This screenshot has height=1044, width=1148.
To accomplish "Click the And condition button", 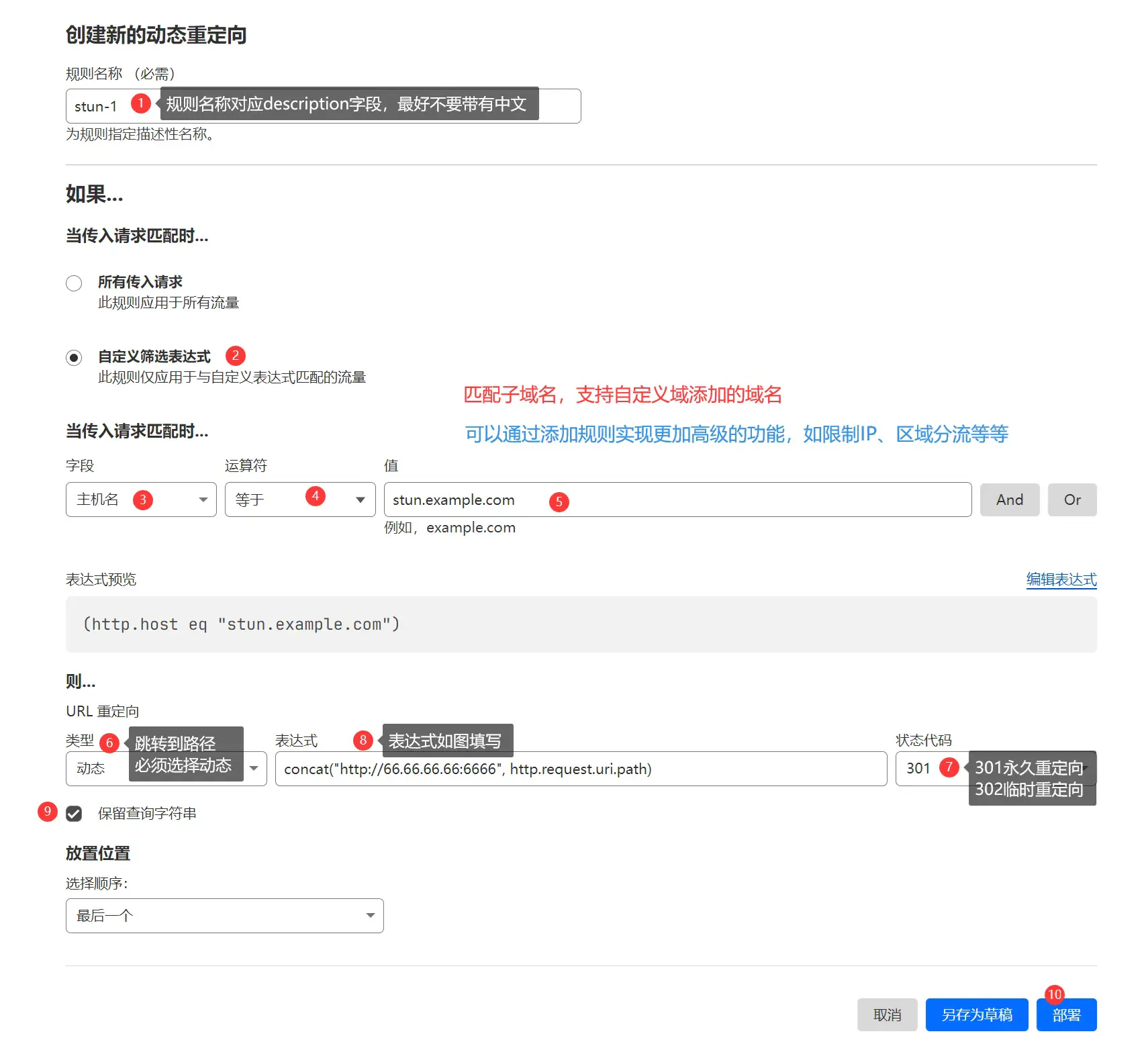I will click(1009, 500).
